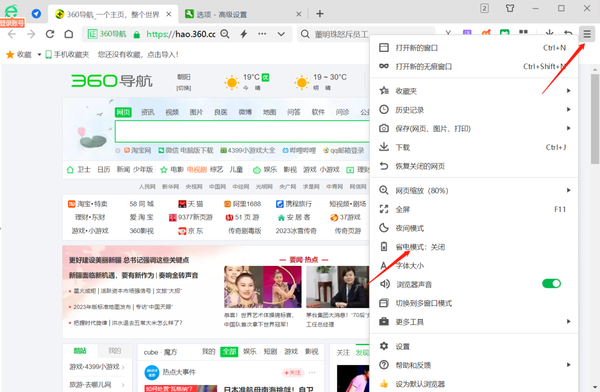Enable 夜间模式 from menu
The width and height of the screenshot is (600, 392).
474,228
